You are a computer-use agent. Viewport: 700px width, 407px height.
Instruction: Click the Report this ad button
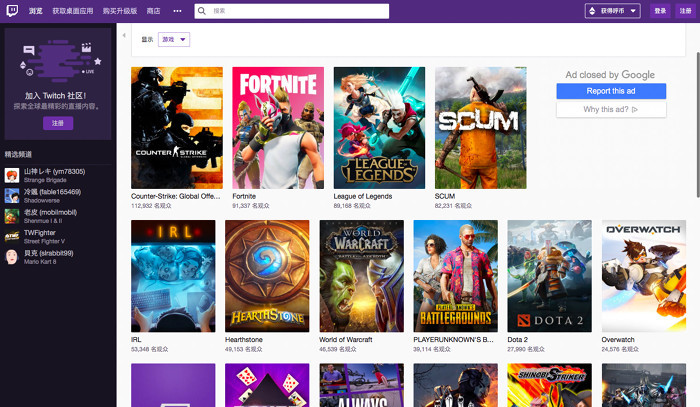[611, 91]
